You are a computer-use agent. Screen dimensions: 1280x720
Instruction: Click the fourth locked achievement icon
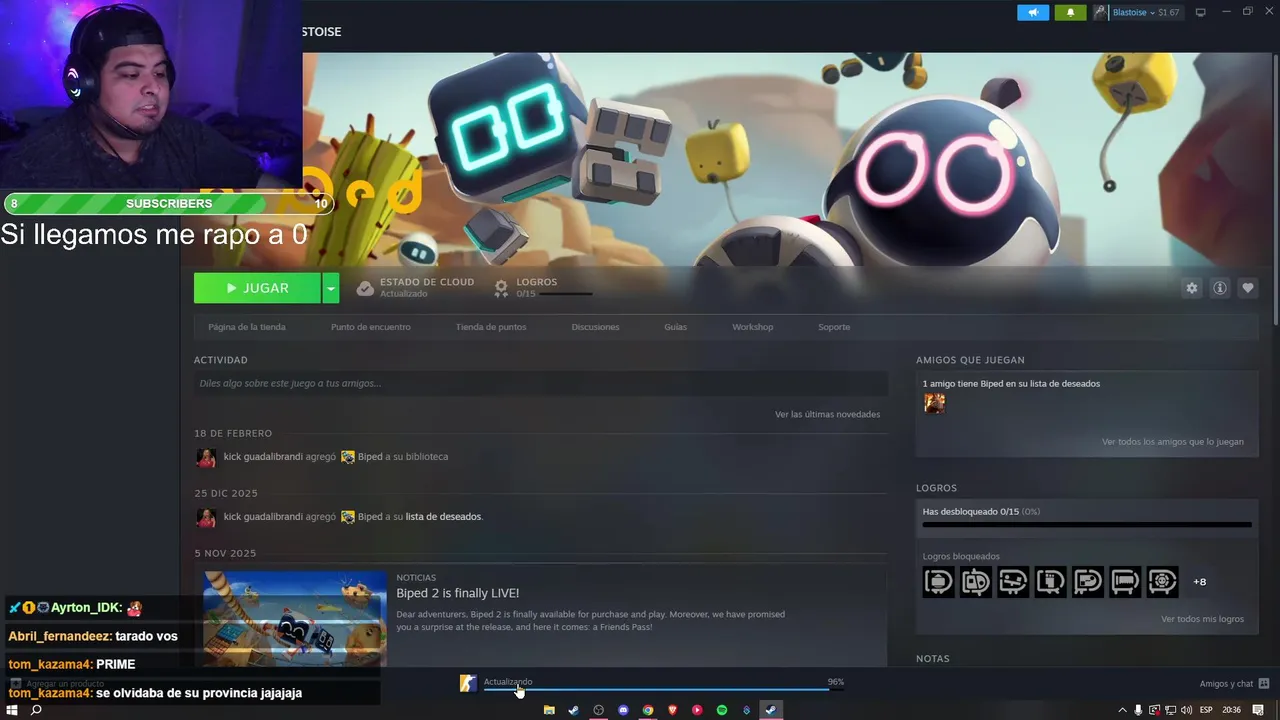[x=1050, y=581]
